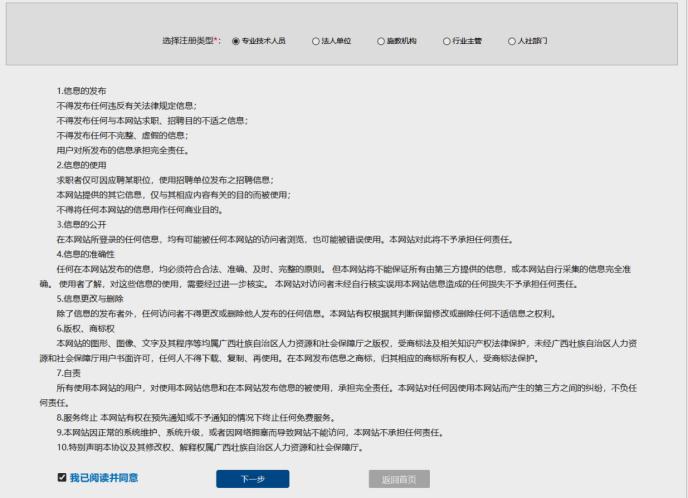Click the heading 7.自责
This screenshot has height=498, width=688.
(x=70, y=372)
